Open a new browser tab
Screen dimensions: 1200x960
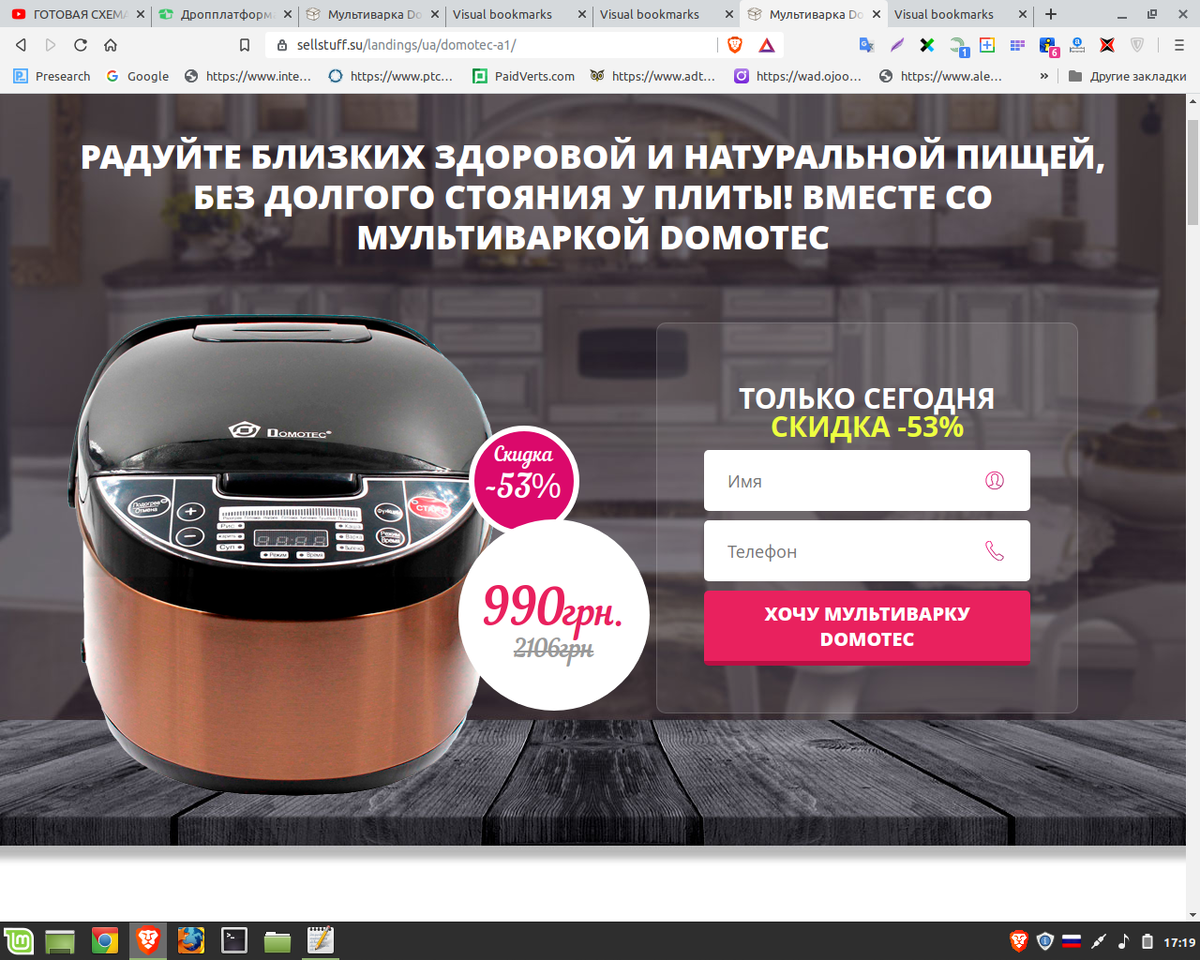click(1050, 14)
